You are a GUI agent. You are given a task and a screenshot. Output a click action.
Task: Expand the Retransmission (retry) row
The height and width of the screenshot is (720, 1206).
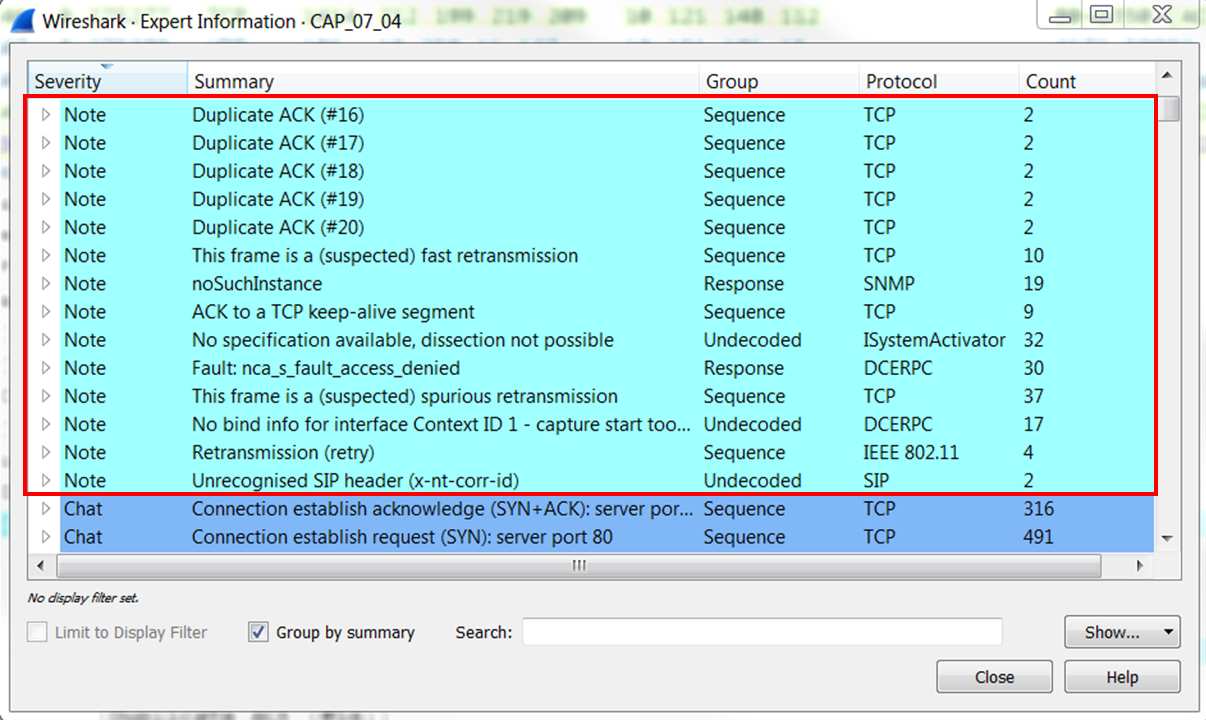[45, 452]
